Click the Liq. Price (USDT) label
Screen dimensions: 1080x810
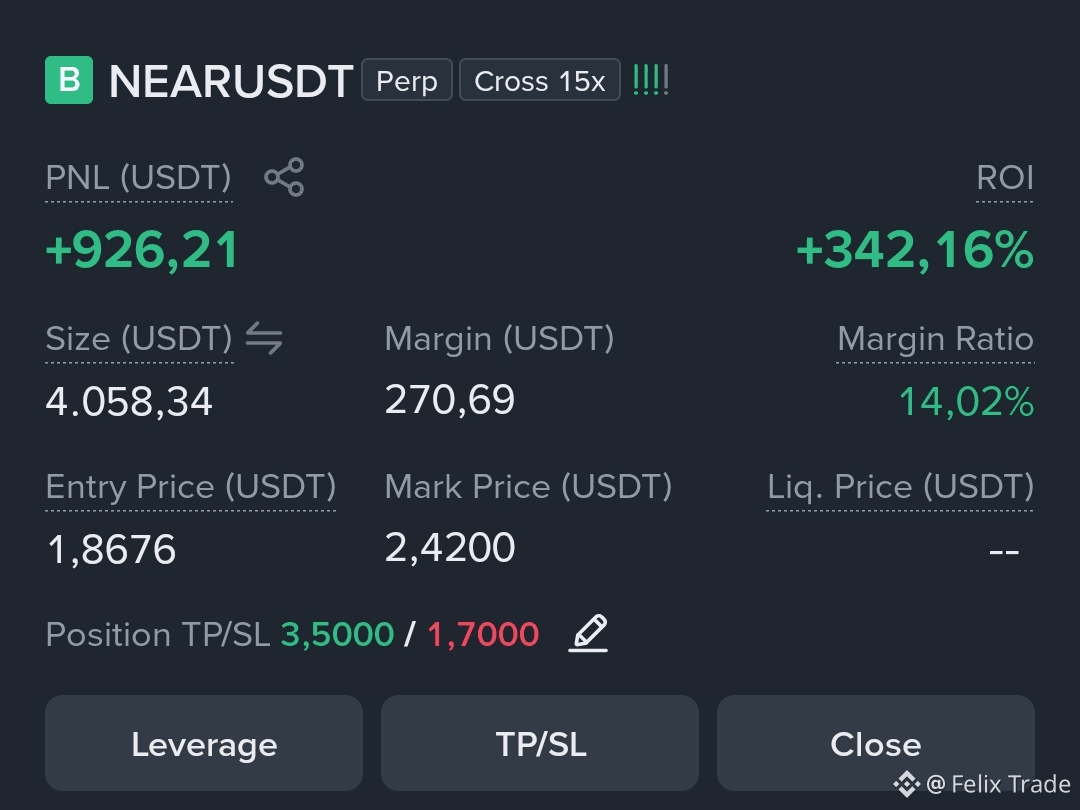(900, 487)
